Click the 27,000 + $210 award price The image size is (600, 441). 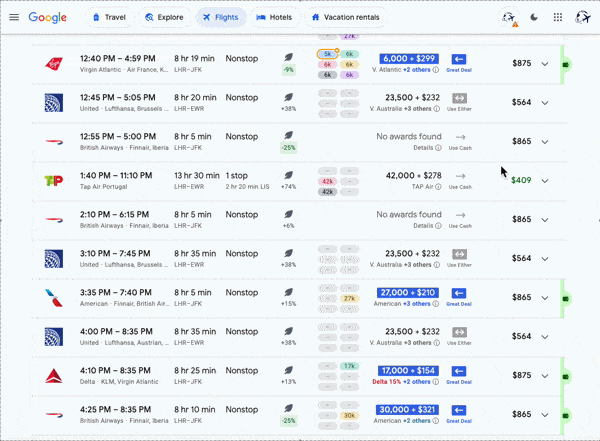(408, 293)
